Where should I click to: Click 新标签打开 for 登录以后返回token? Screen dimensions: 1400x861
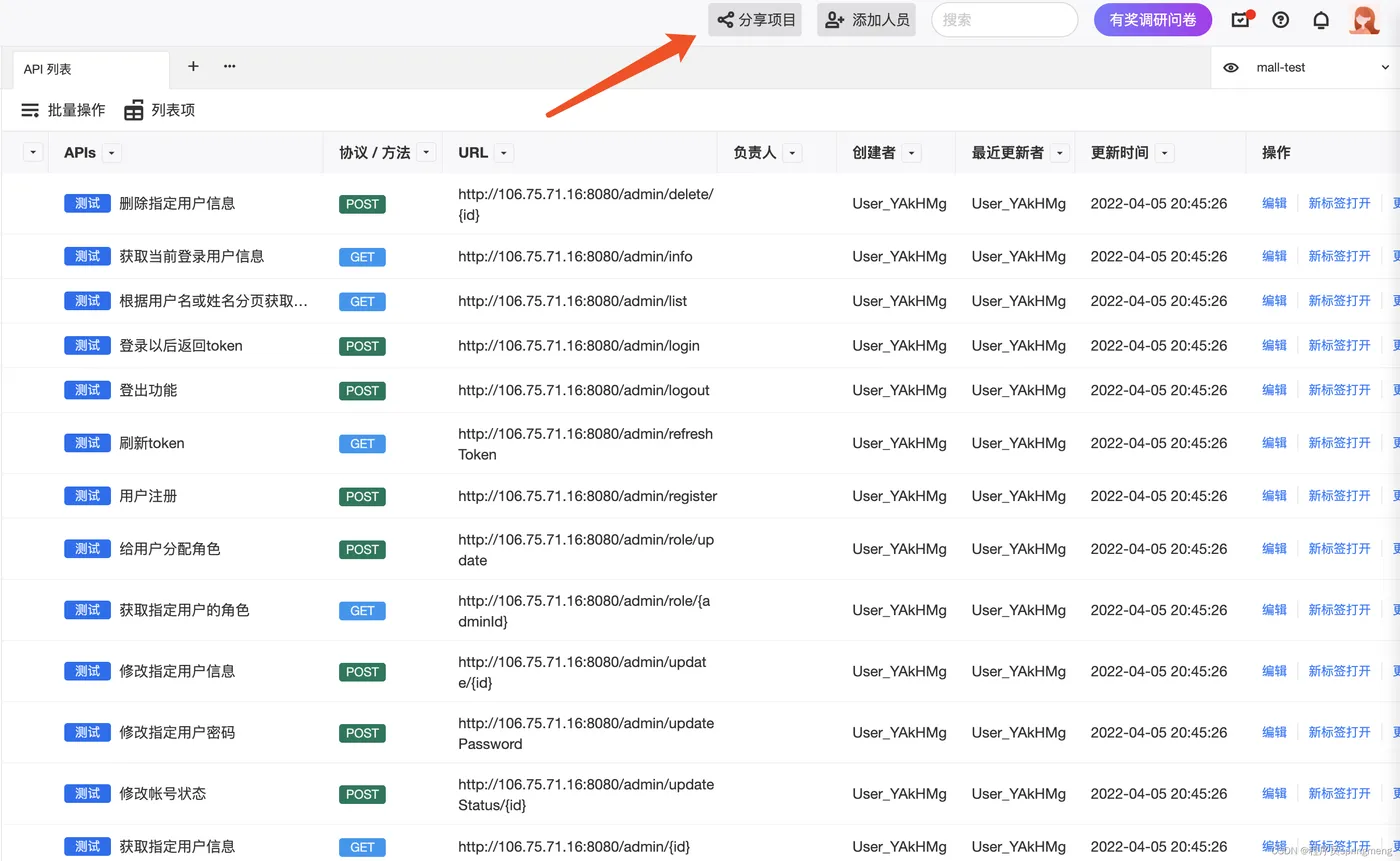(x=1339, y=345)
